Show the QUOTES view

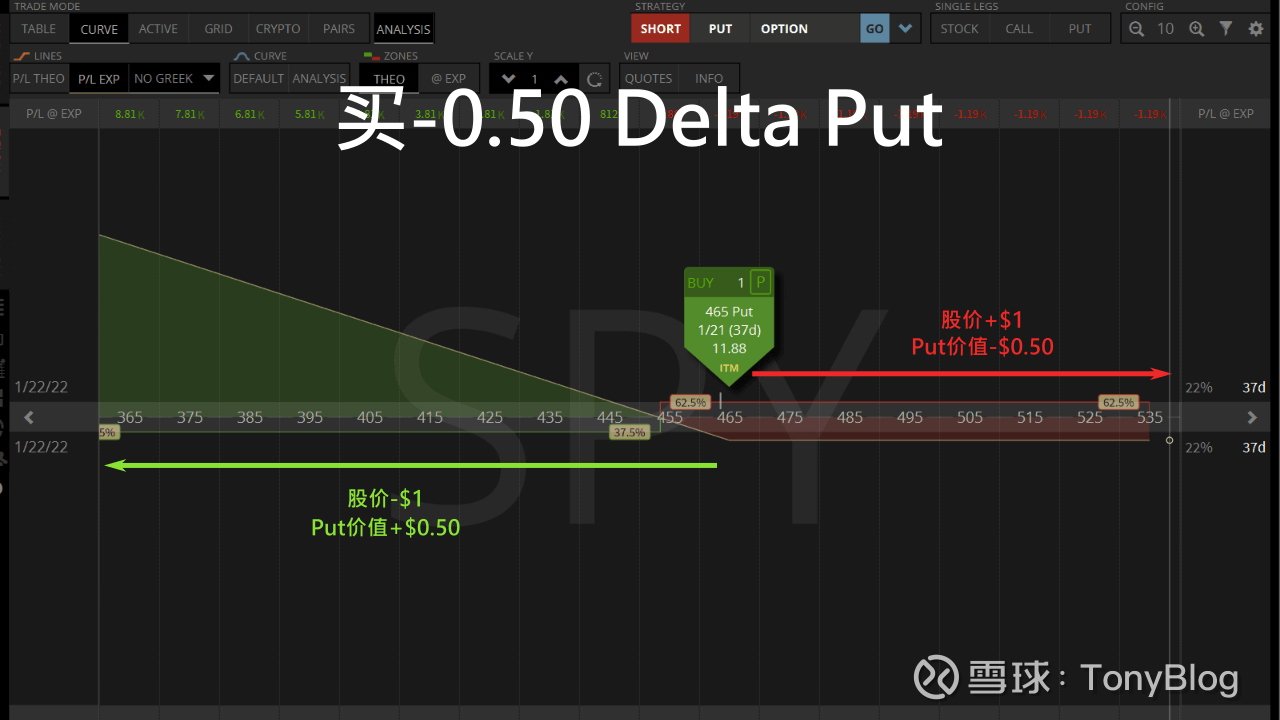point(648,78)
